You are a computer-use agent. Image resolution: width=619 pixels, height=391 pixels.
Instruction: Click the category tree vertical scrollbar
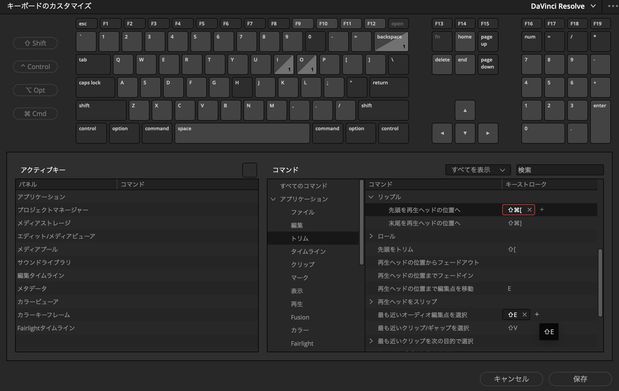click(361, 222)
